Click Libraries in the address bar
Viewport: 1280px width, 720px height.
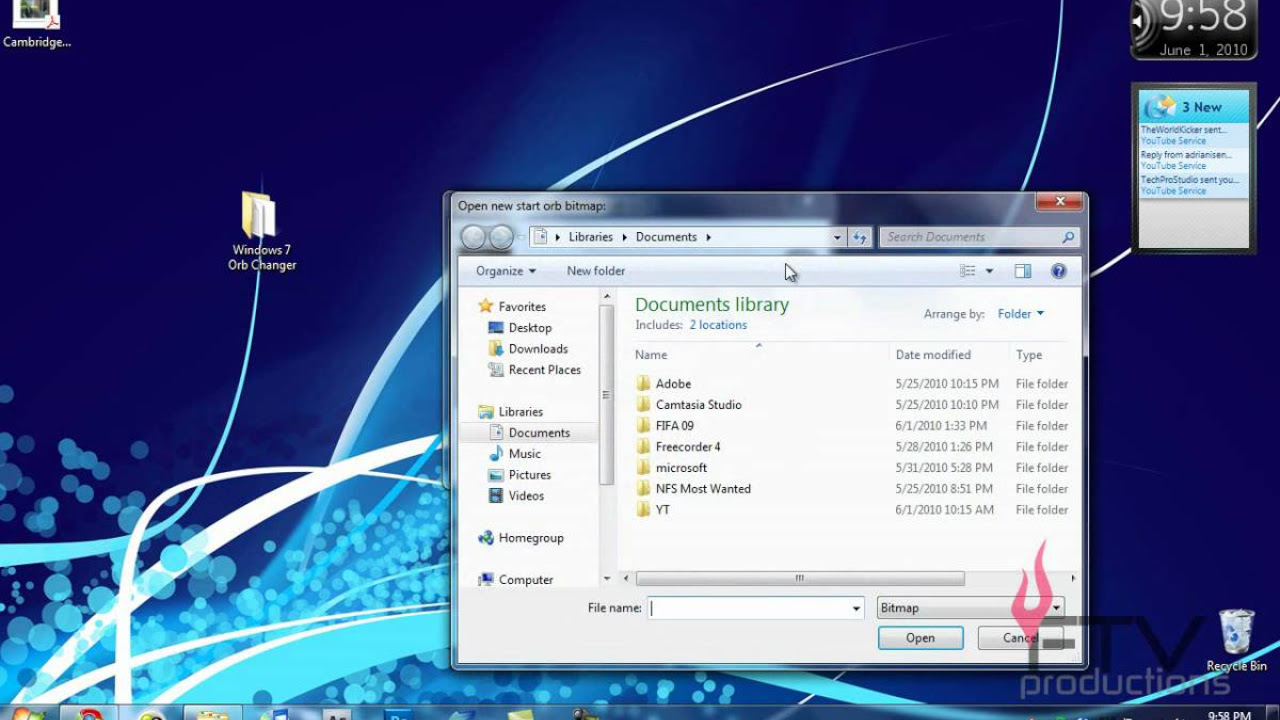[x=591, y=238]
